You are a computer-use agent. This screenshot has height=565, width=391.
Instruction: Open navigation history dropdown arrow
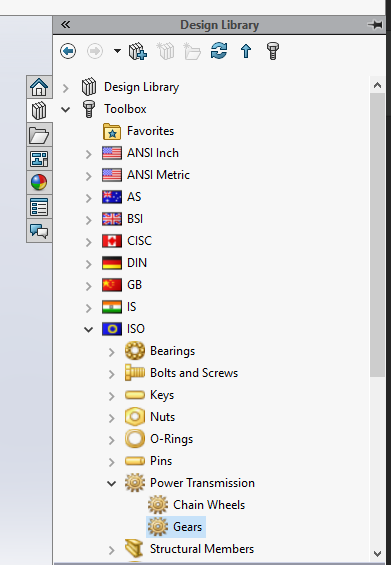coord(117,51)
